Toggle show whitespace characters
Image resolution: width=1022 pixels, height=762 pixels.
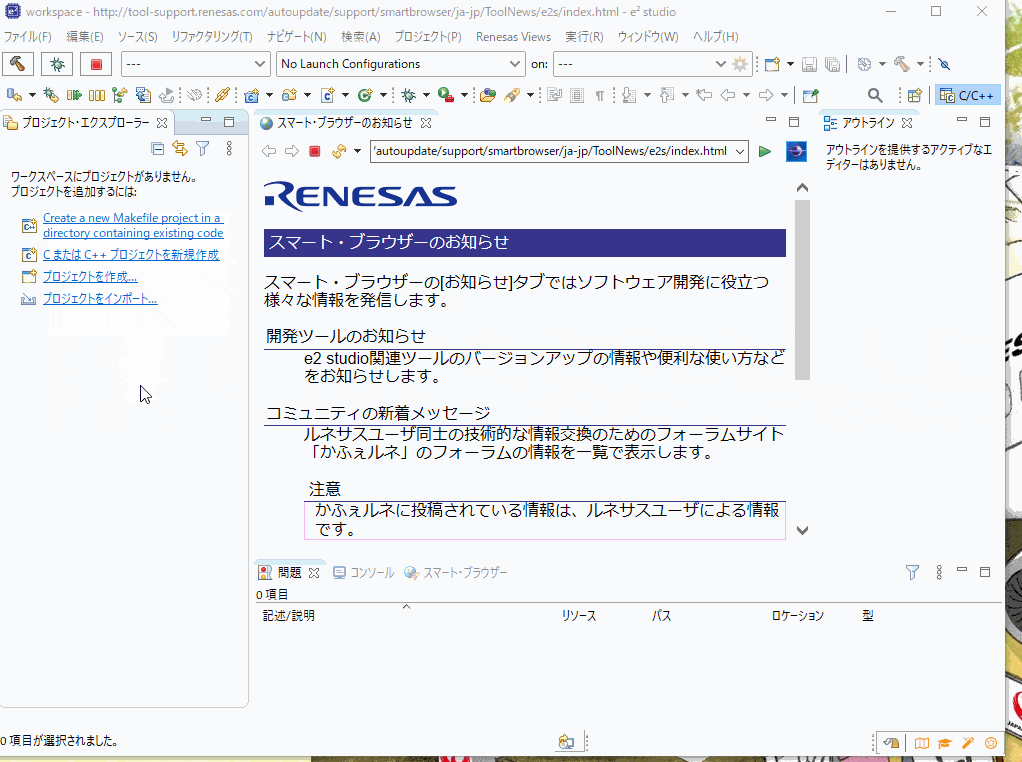(600, 94)
